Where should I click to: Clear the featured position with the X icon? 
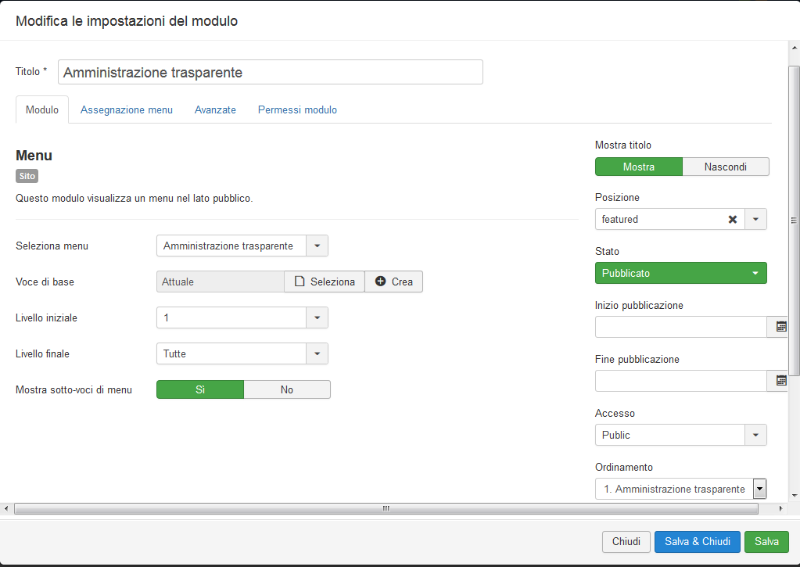[732, 219]
